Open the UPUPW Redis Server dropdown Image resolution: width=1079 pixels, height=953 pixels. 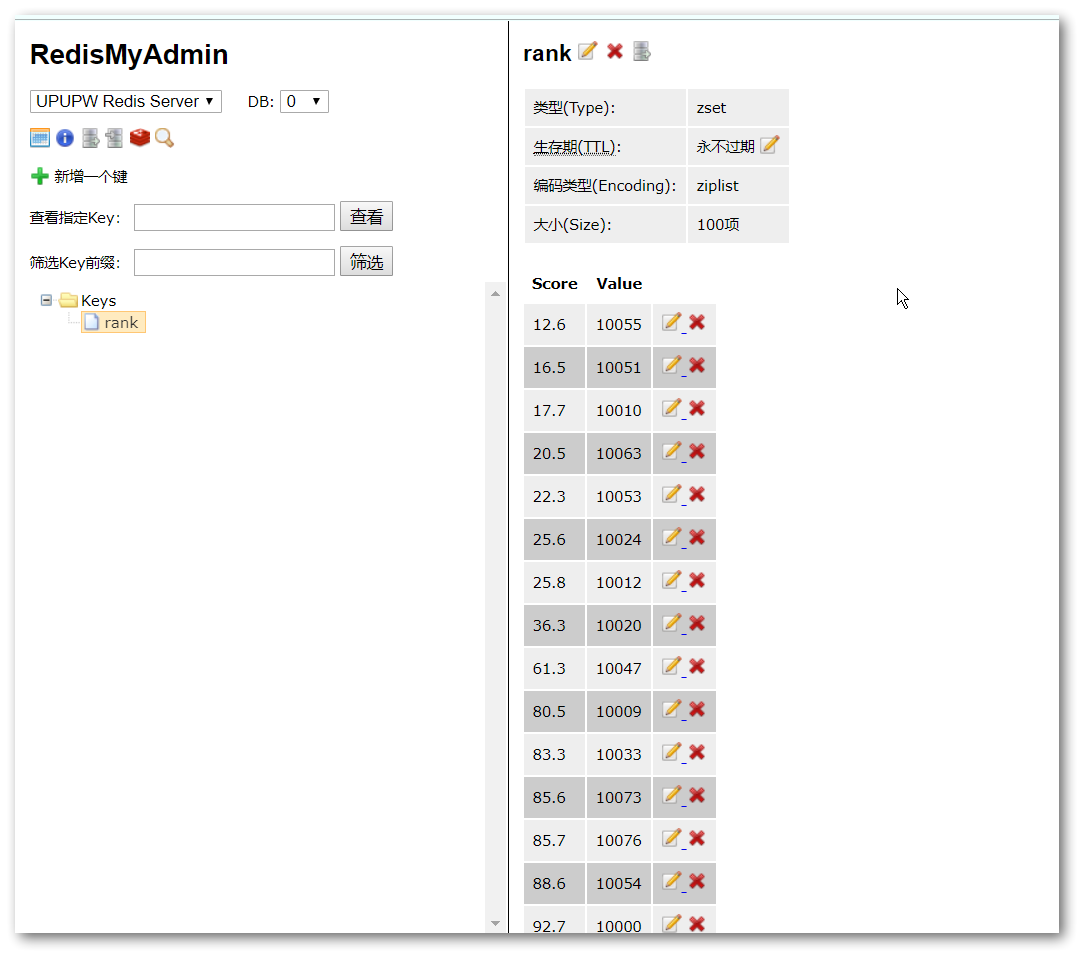pyautogui.click(x=125, y=101)
